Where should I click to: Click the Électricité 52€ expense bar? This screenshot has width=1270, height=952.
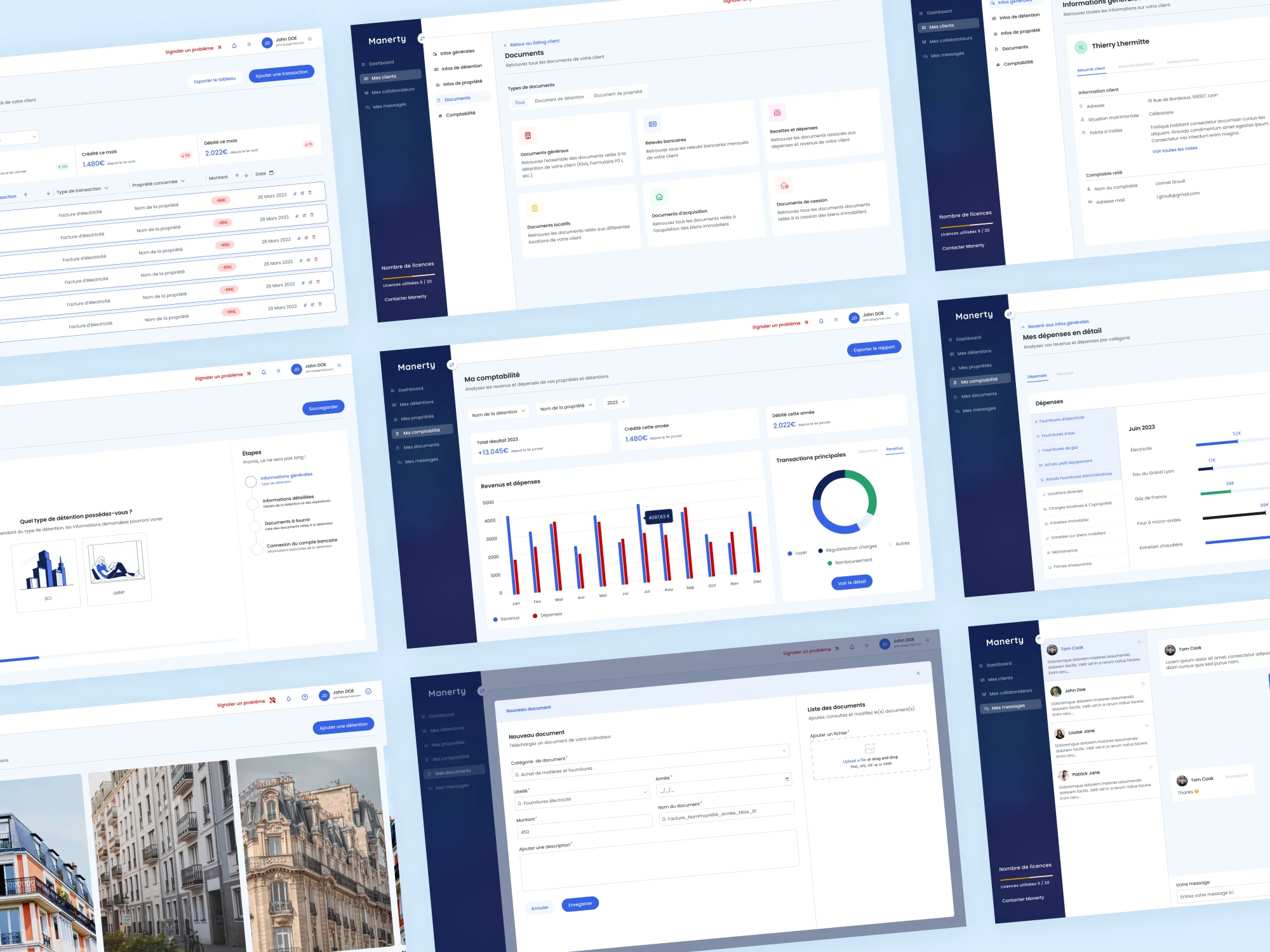[x=1217, y=443]
